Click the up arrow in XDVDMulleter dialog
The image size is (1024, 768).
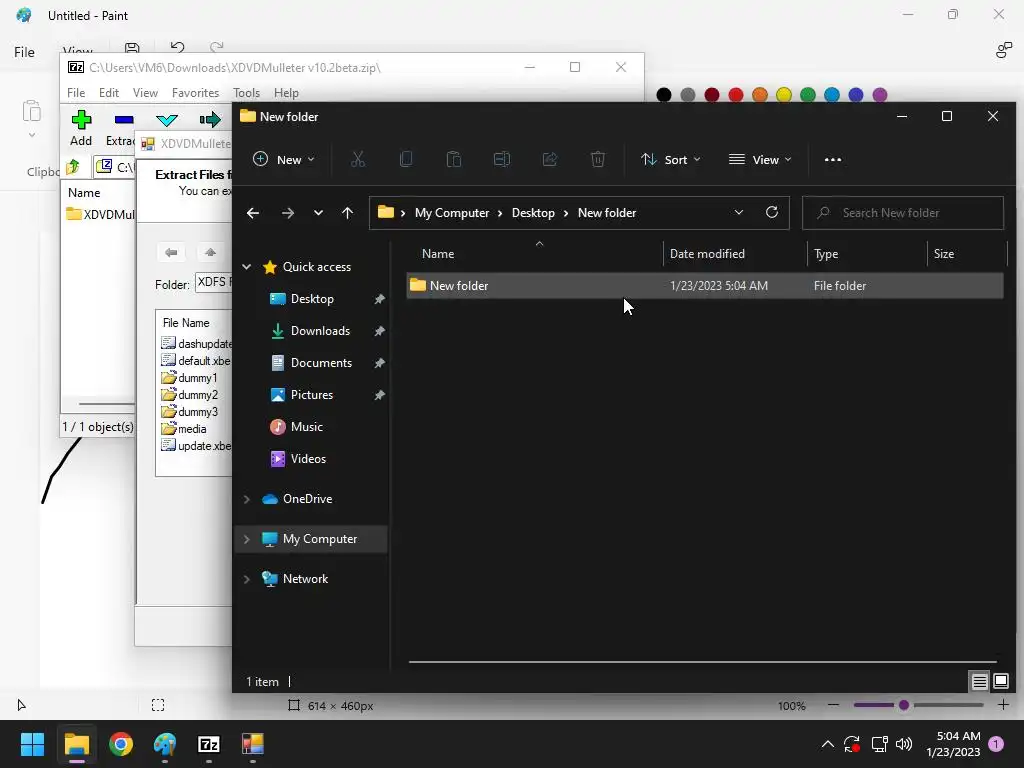click(210, 252)
